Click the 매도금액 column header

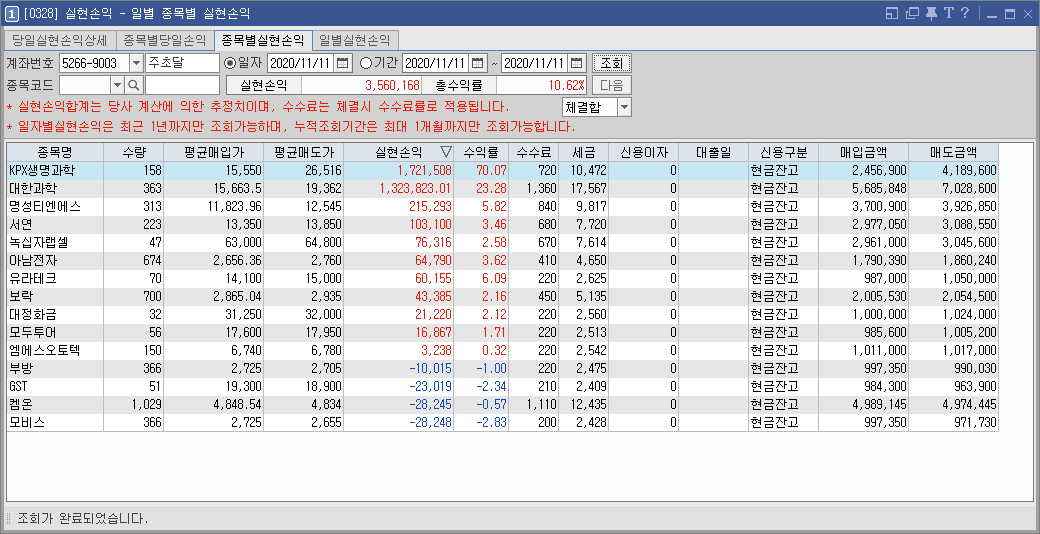point(953,153)
